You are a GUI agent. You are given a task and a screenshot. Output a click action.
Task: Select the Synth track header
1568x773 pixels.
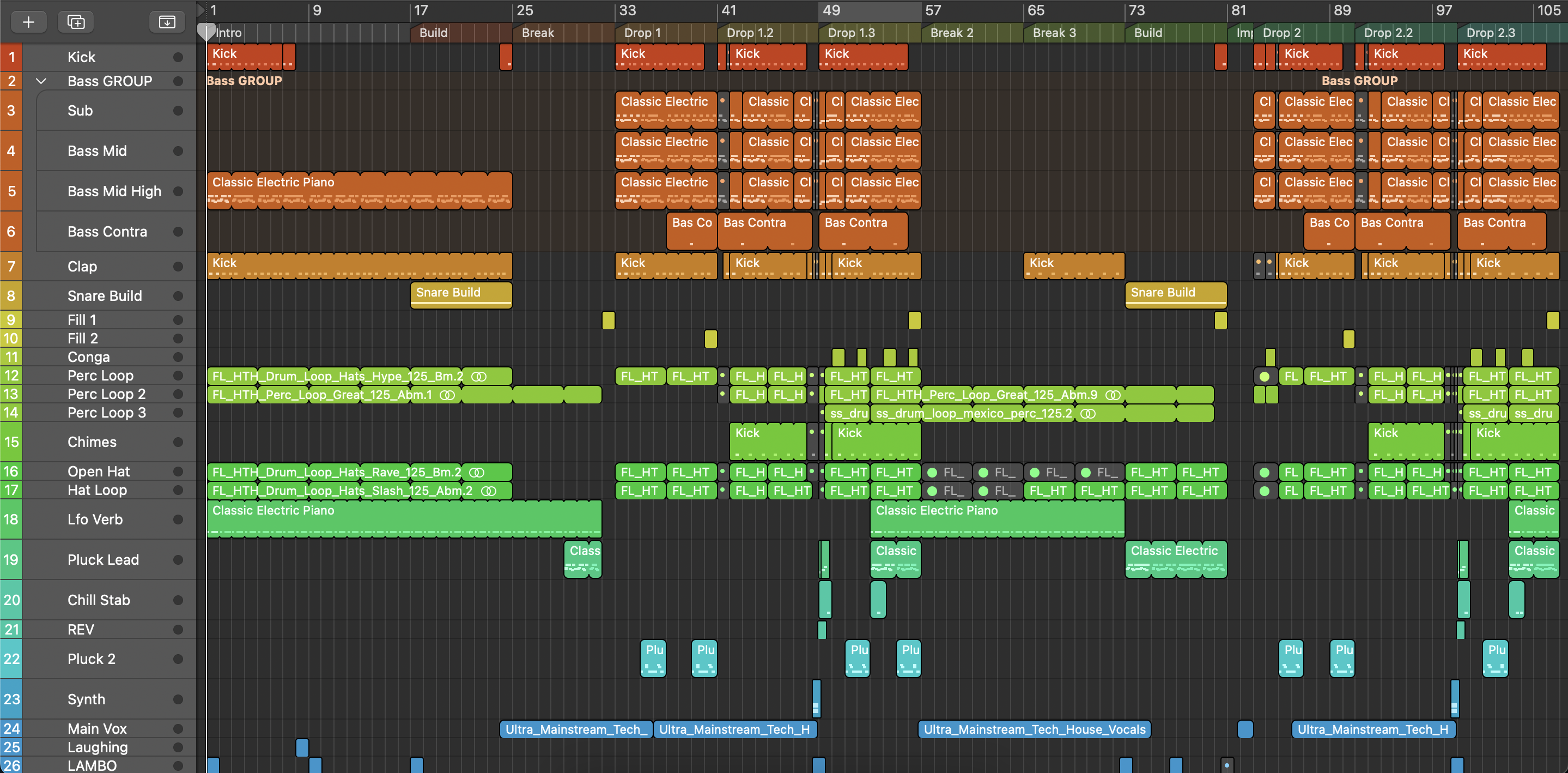[x=110, y=699]
